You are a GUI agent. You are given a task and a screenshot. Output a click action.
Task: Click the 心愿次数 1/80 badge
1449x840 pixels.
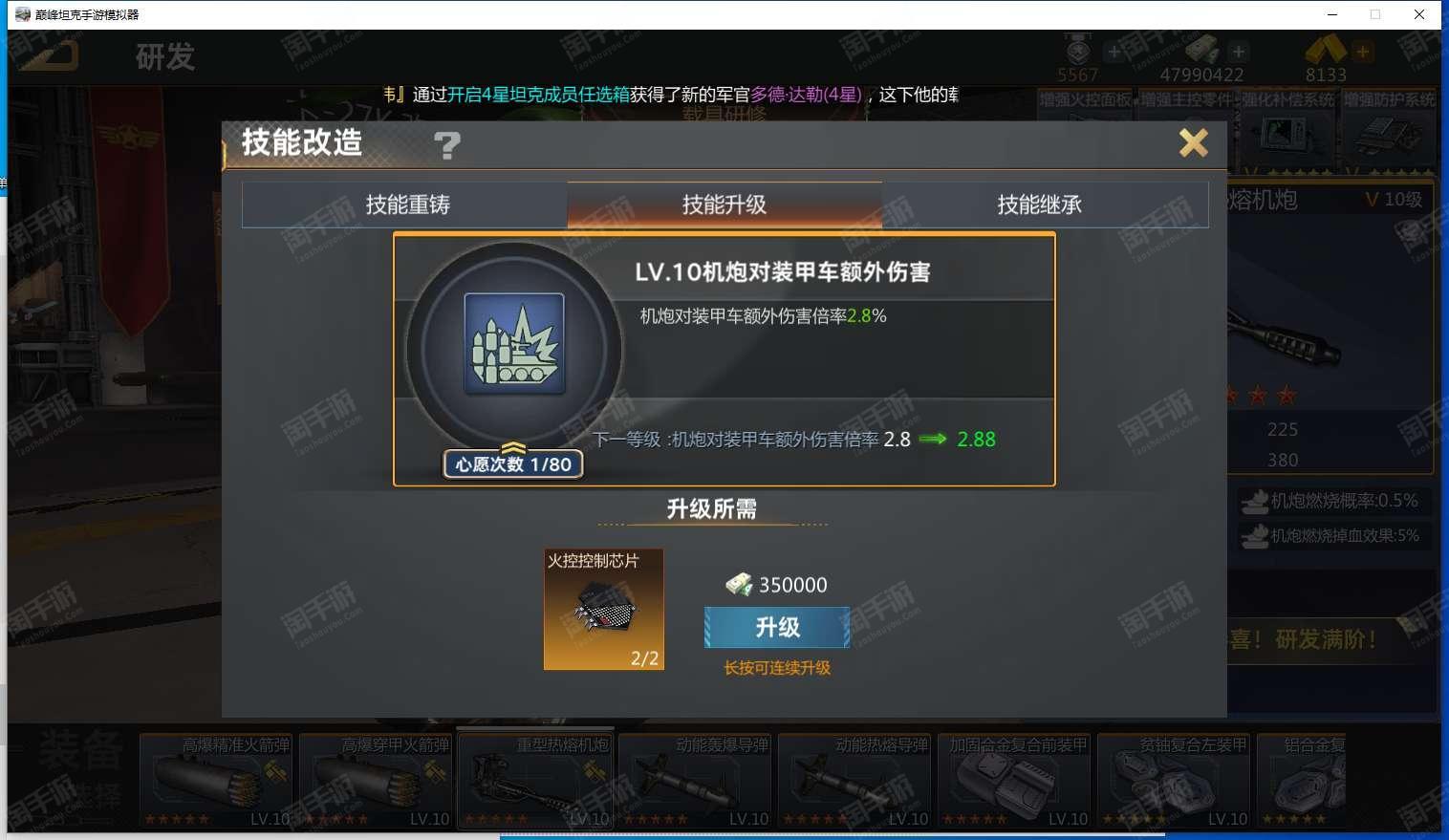[x=513, y=464]
